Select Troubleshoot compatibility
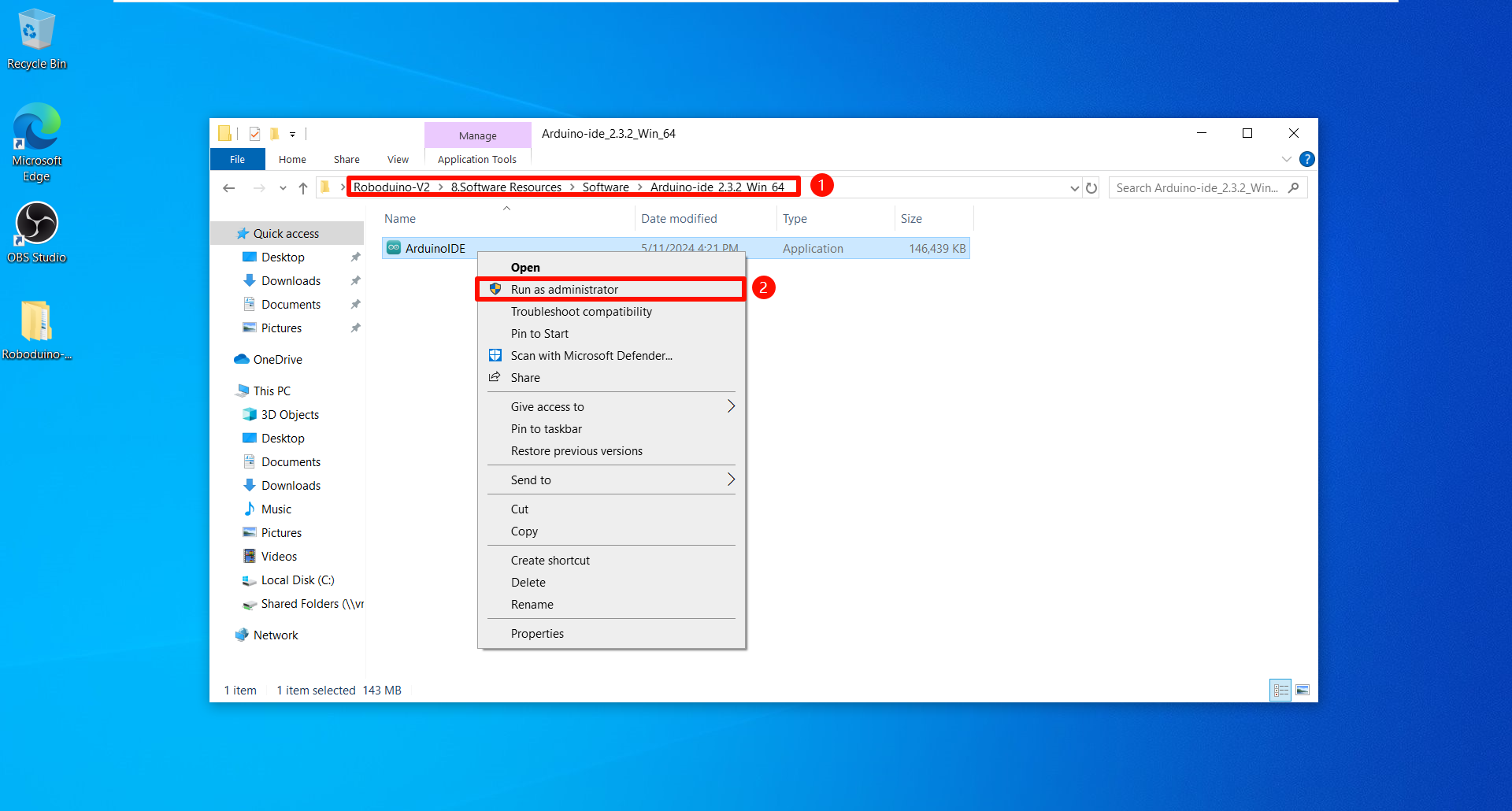Viewport: 1512px width, 811px height. coord(611,312)
